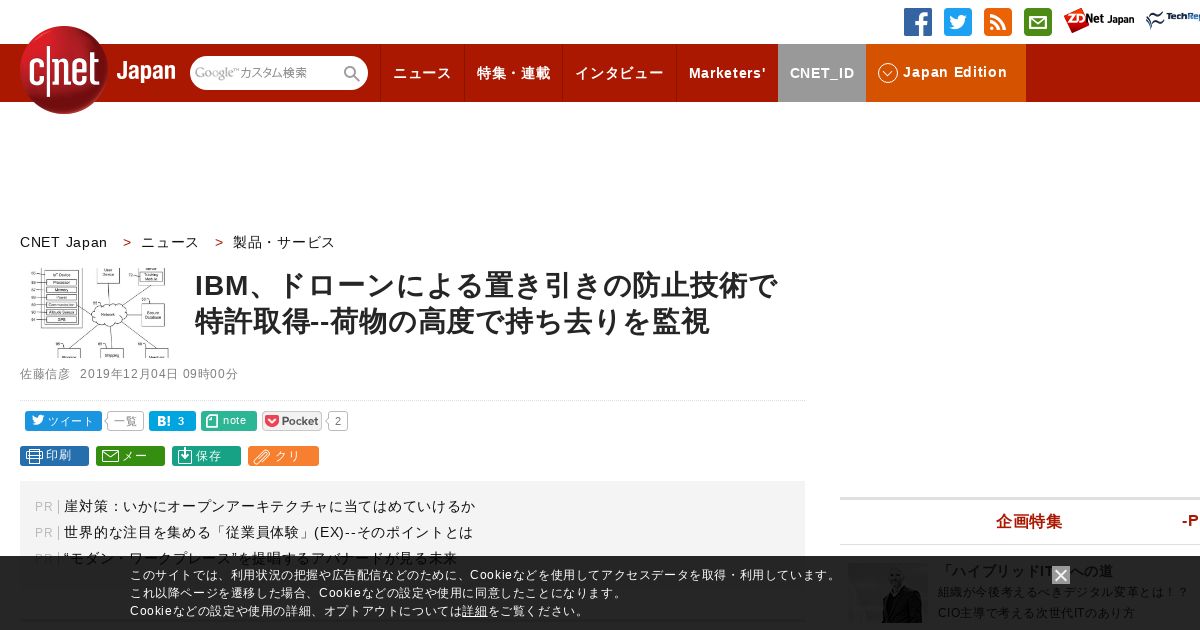This screenshot has height=630, width=1200.
Task: Open the email newsletter icon
Action: coord(1038,22)
